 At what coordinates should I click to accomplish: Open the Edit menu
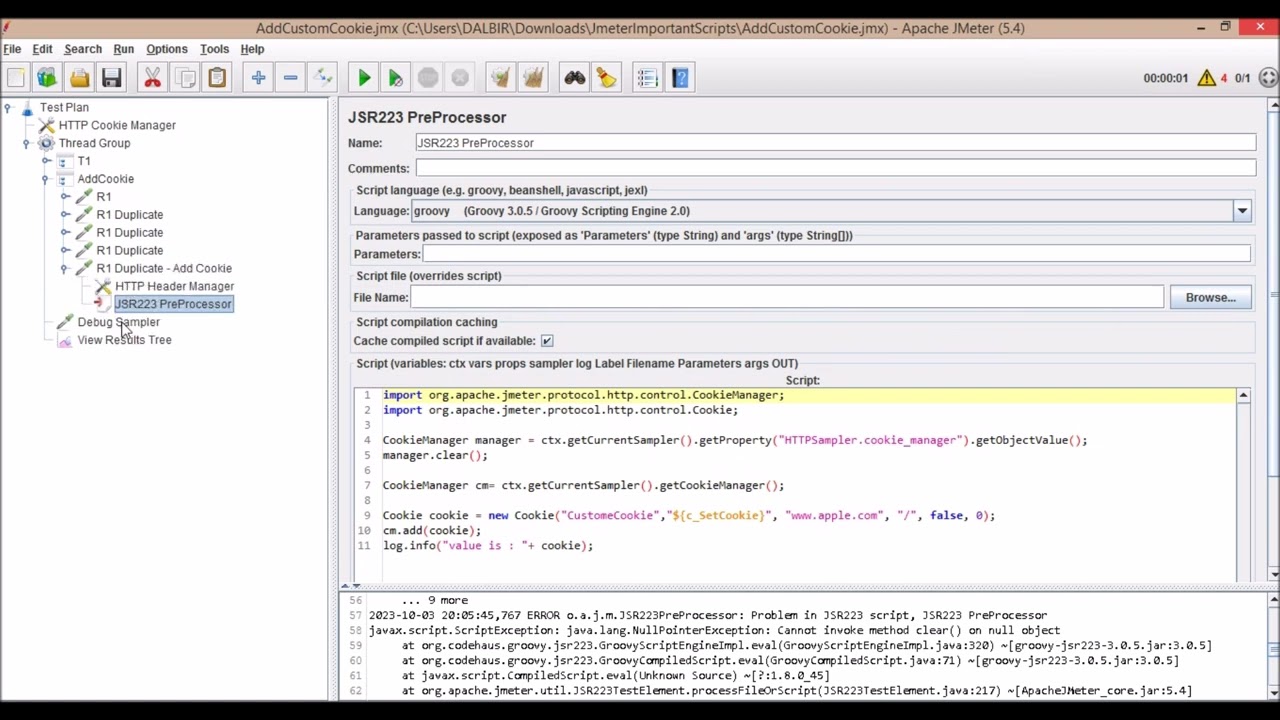pyautogui.click(x=42, y=49)
